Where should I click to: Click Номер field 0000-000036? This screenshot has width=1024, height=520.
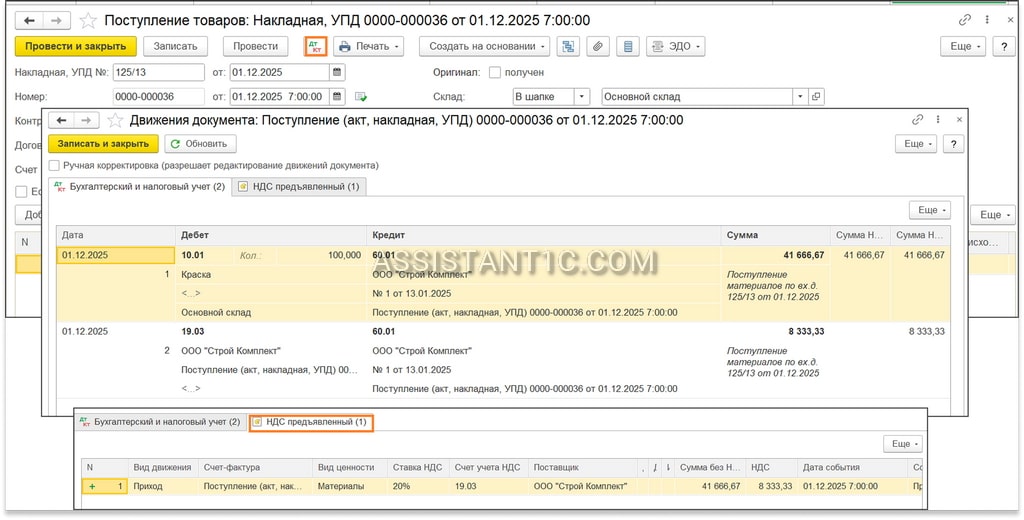[x=159, y=97]
